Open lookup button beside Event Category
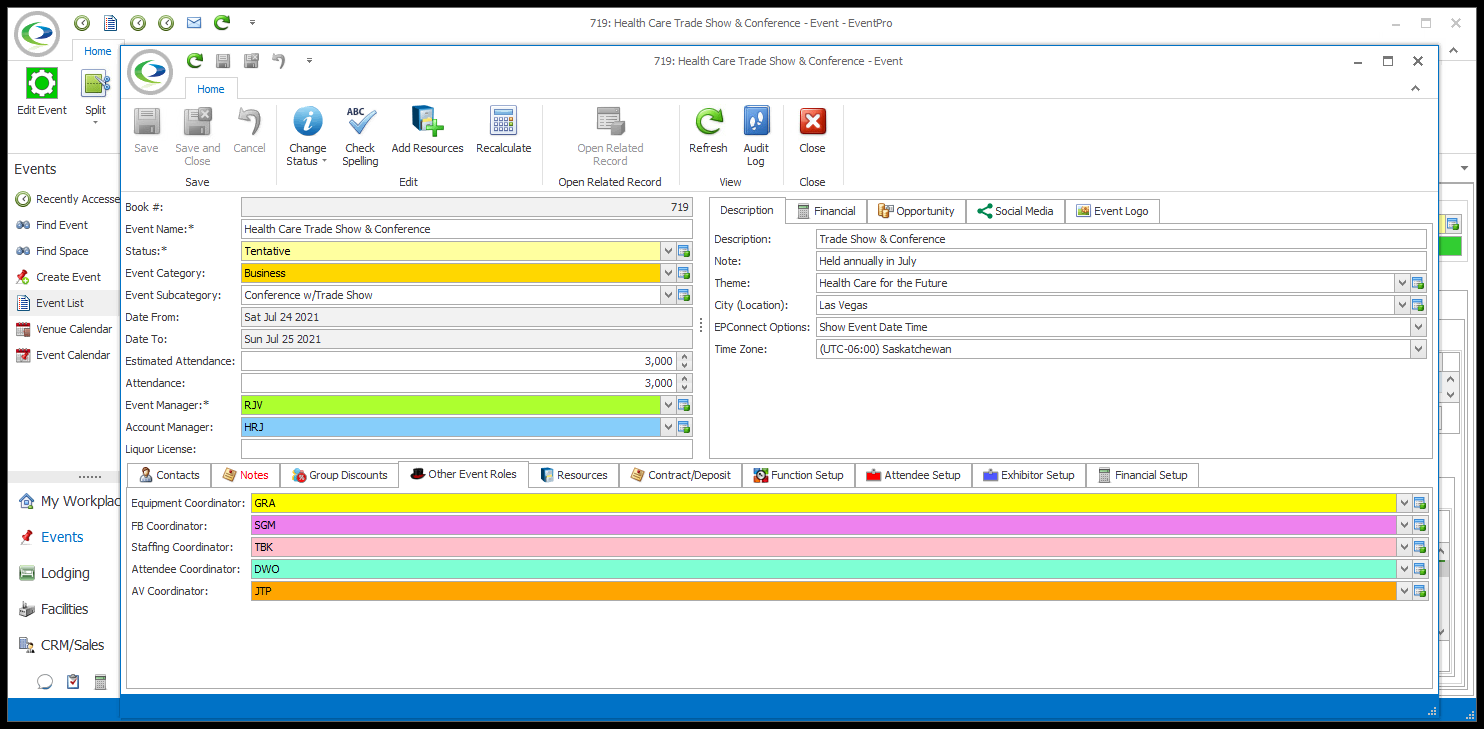1484x729 pixels. [684, 273]
